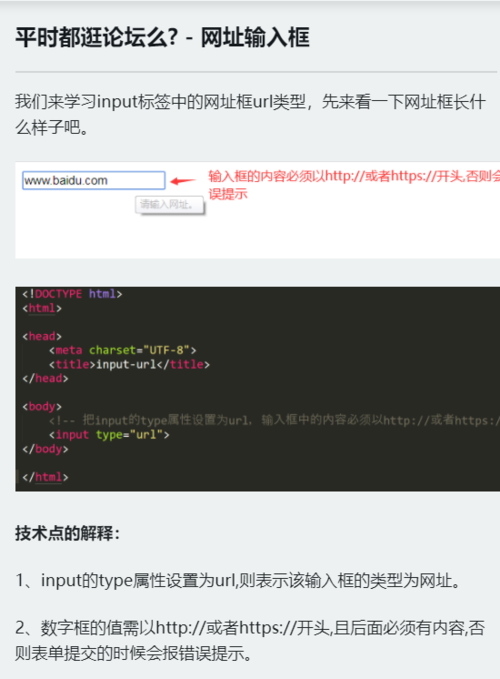Image resolution: width=500 pixels, height=679 pixels.
Task: Click the closing </body> tag line
Action: [45, 449]
